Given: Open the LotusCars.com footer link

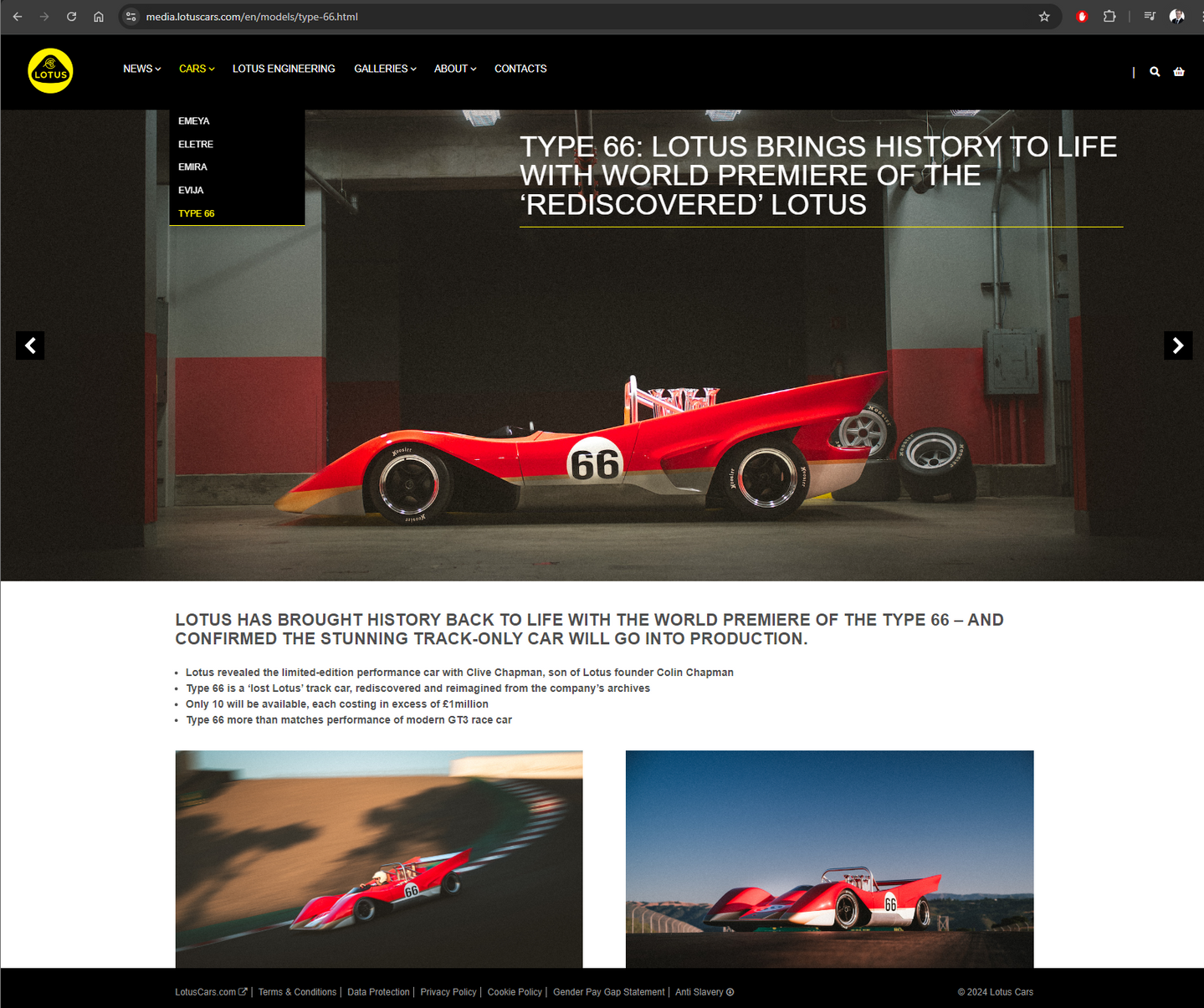Looking at the screenshot, I should point(211,992).
